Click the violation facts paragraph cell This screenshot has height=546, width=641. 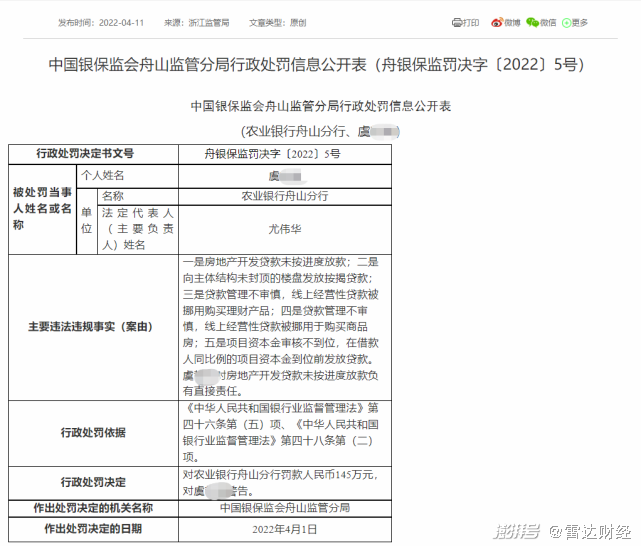click(x=285, y=327)
